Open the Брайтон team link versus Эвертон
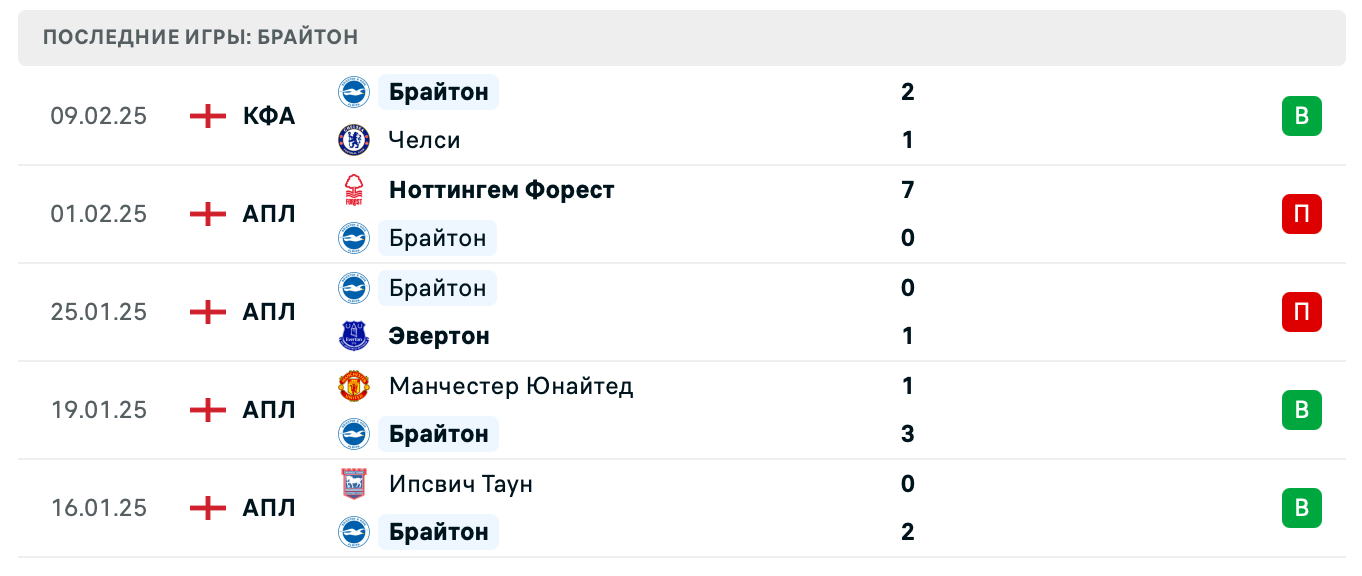Viewport: 1362px width, 576px height. (437, 288)
